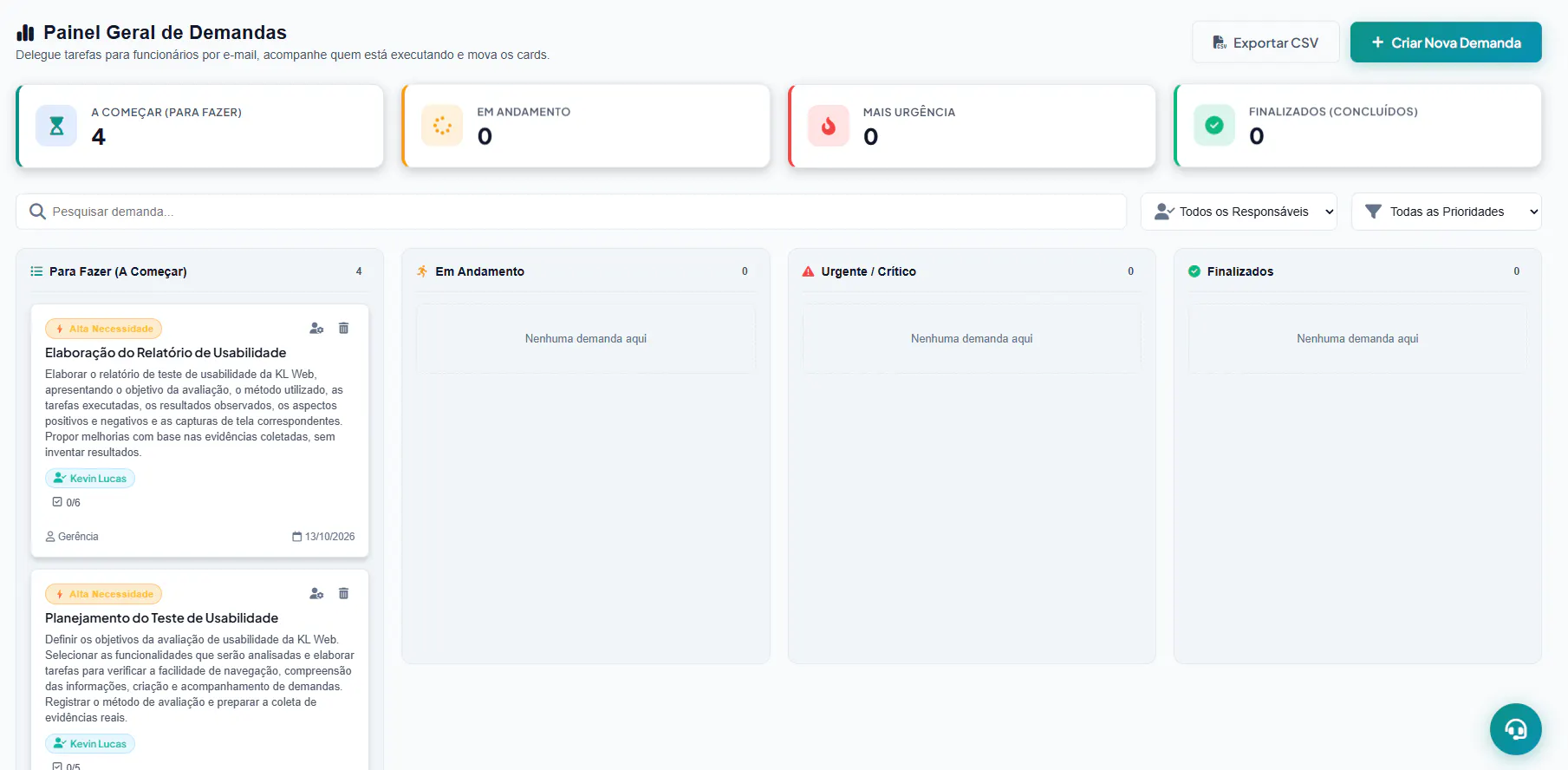Open the Todas as Prioridades dropdown
This screenshot has width=1568, height=770.
pos(1446,212)
